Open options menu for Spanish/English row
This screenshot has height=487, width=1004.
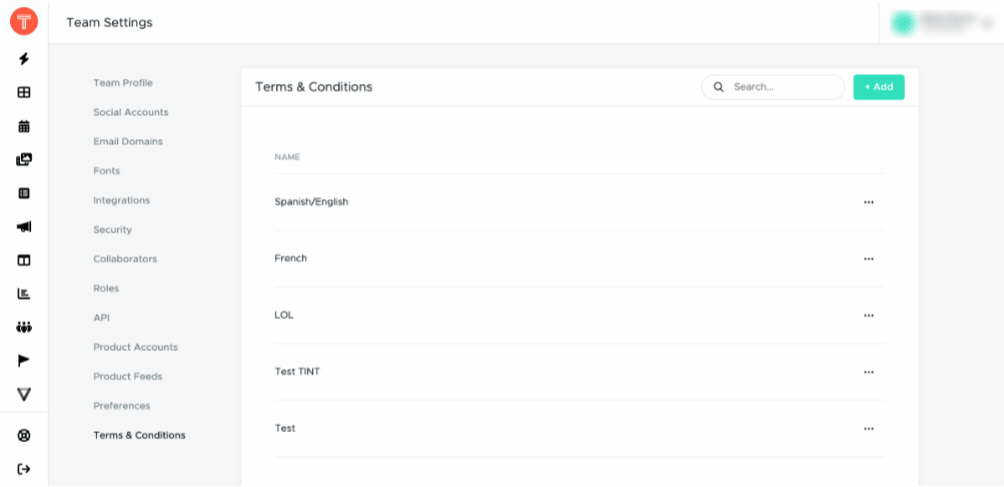868,202
